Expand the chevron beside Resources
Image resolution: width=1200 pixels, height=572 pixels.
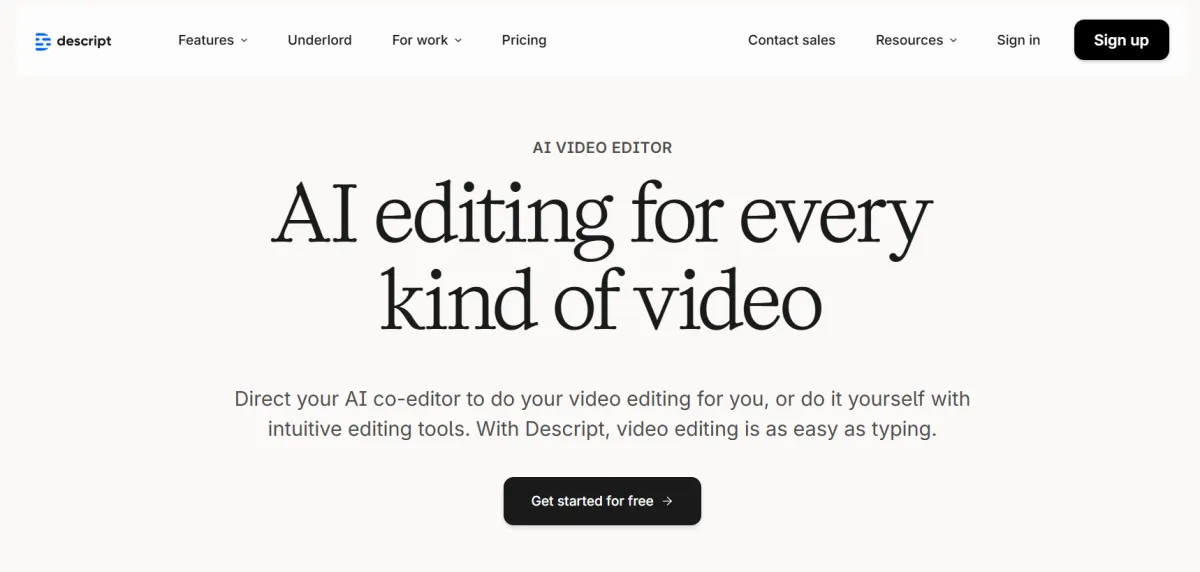[x=953, y=41]
